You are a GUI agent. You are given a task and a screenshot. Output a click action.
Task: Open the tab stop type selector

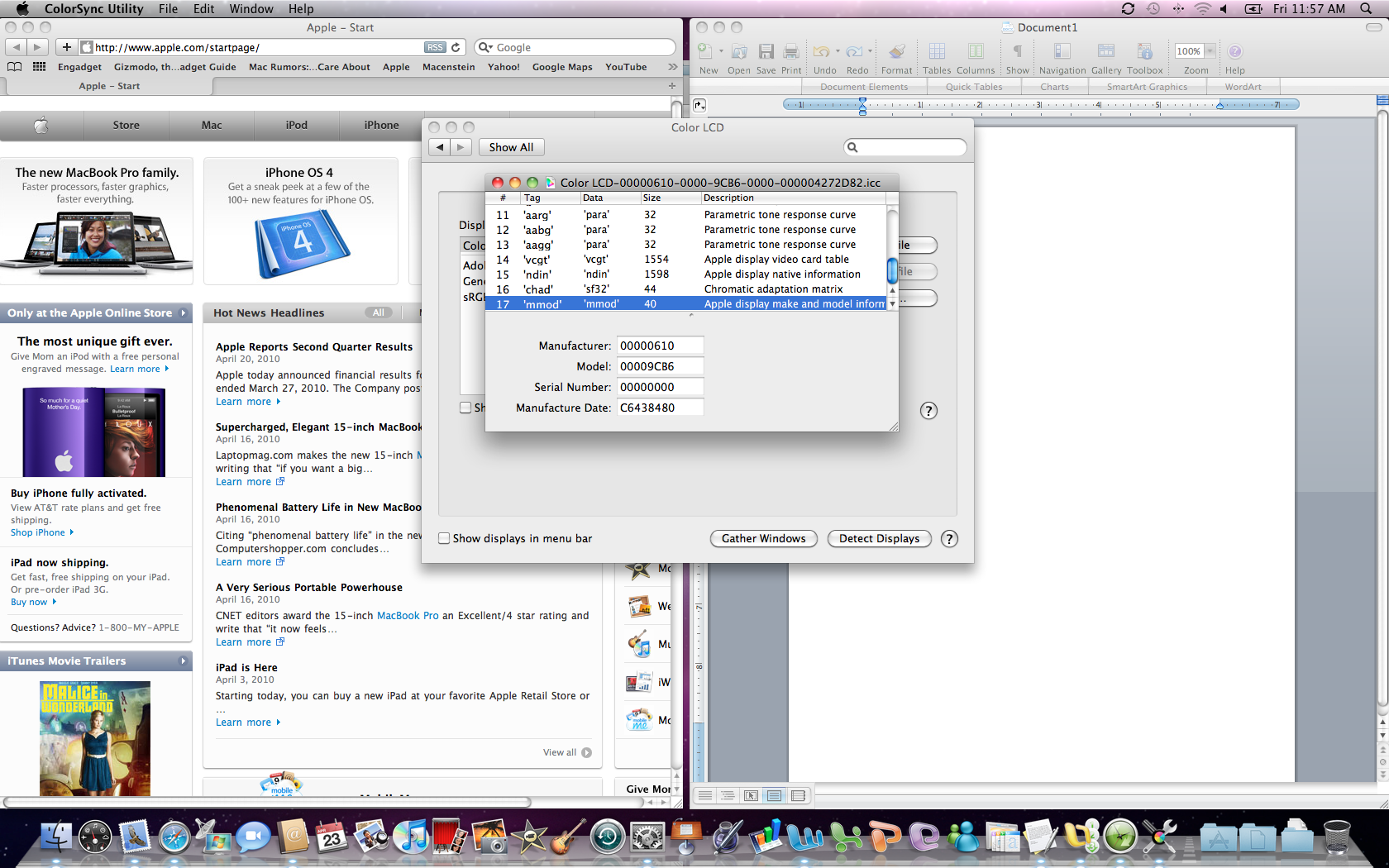[x=700, y=105]
